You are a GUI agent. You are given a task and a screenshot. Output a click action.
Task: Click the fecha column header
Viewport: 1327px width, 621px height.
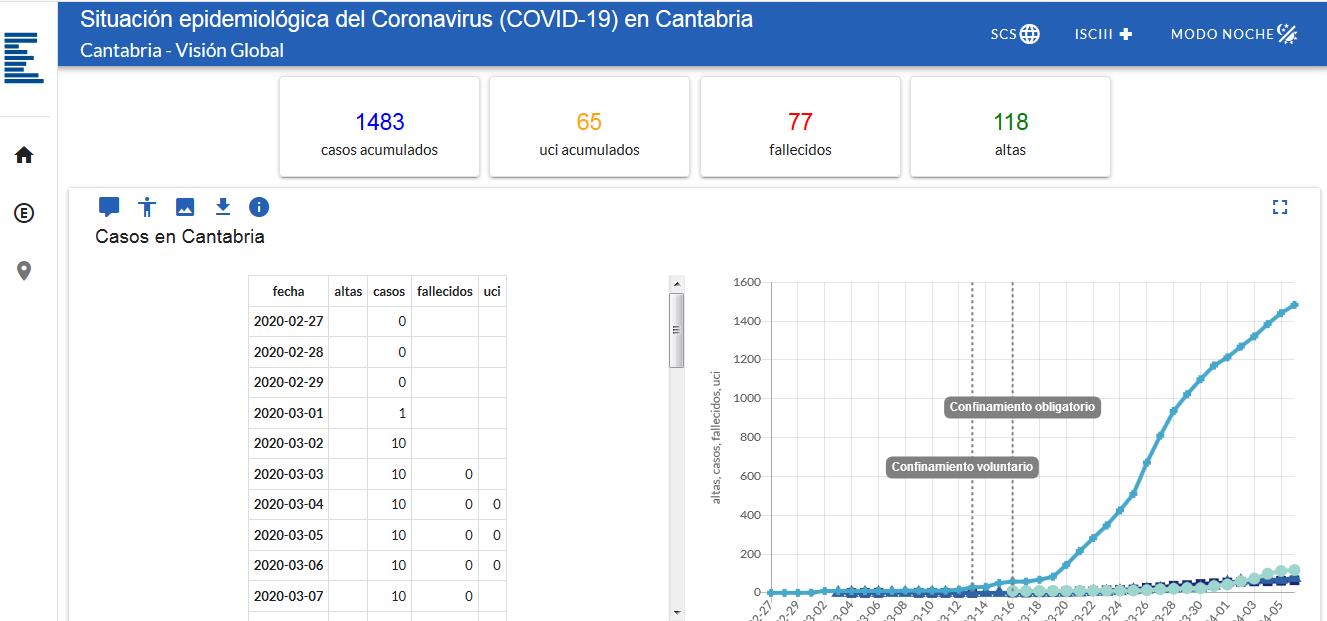tap(288, 291)
